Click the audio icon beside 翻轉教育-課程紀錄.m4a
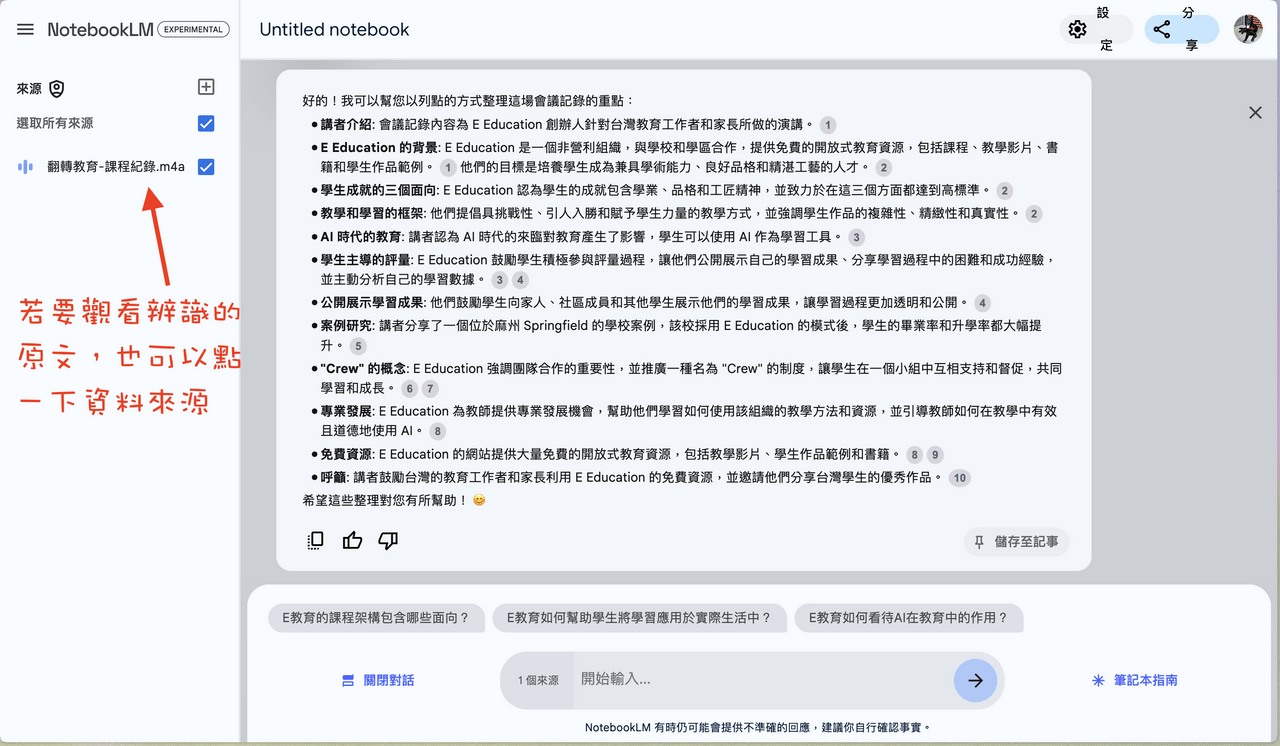The width and height of the screenshot is (1280, 746). tap(25, 167)
